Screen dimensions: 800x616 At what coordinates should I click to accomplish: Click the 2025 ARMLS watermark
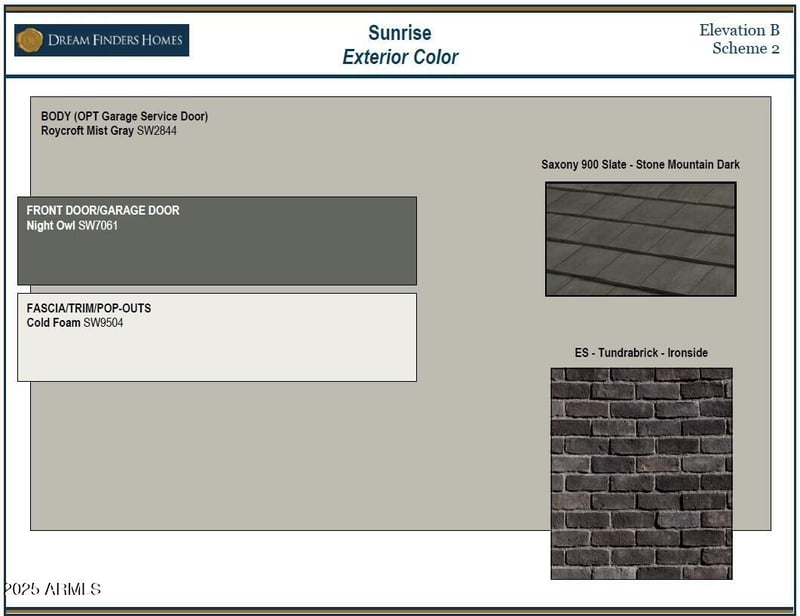[52, 589]
